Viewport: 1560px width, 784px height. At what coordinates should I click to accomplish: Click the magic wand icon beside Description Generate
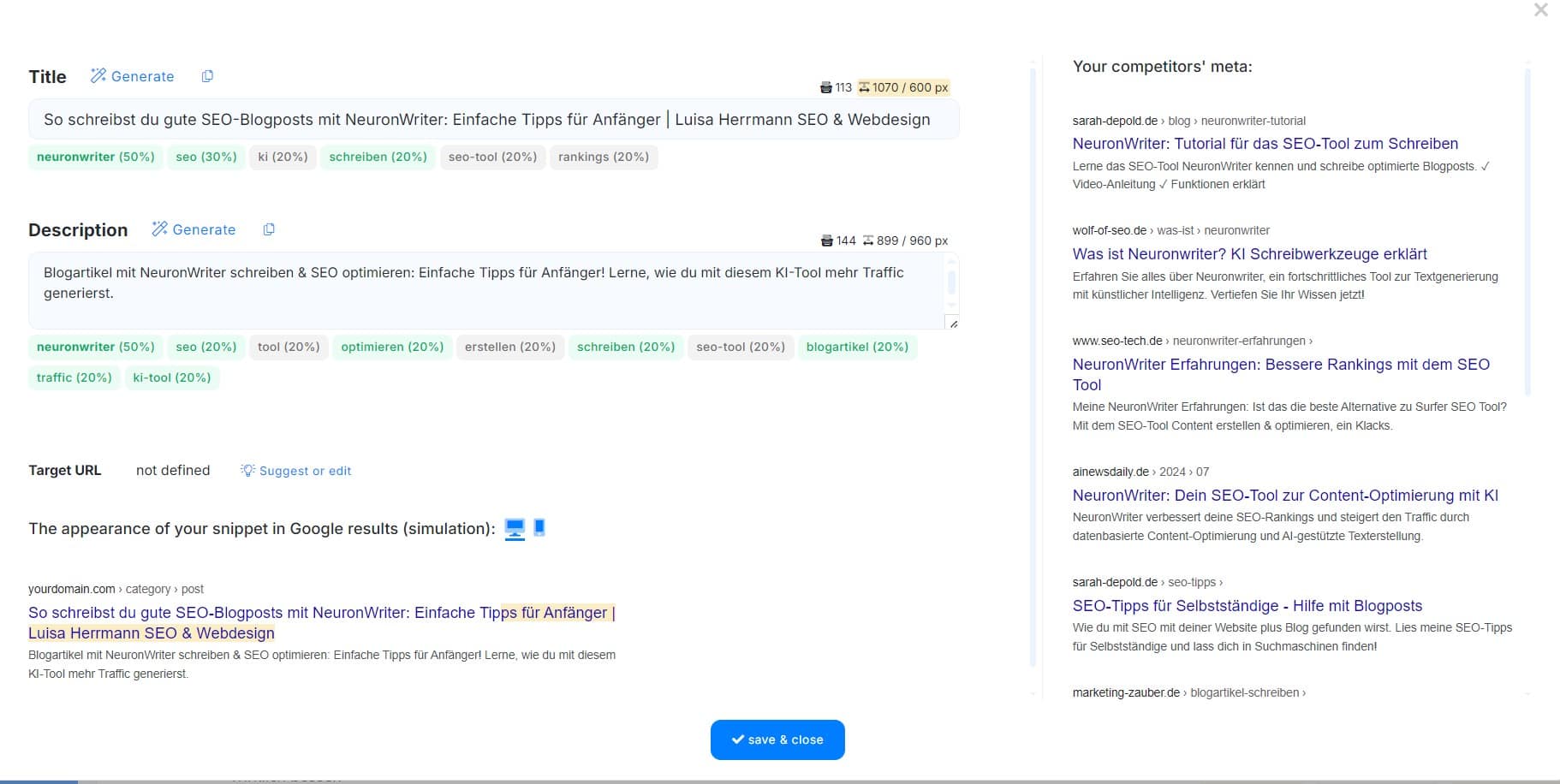[159, 229]
